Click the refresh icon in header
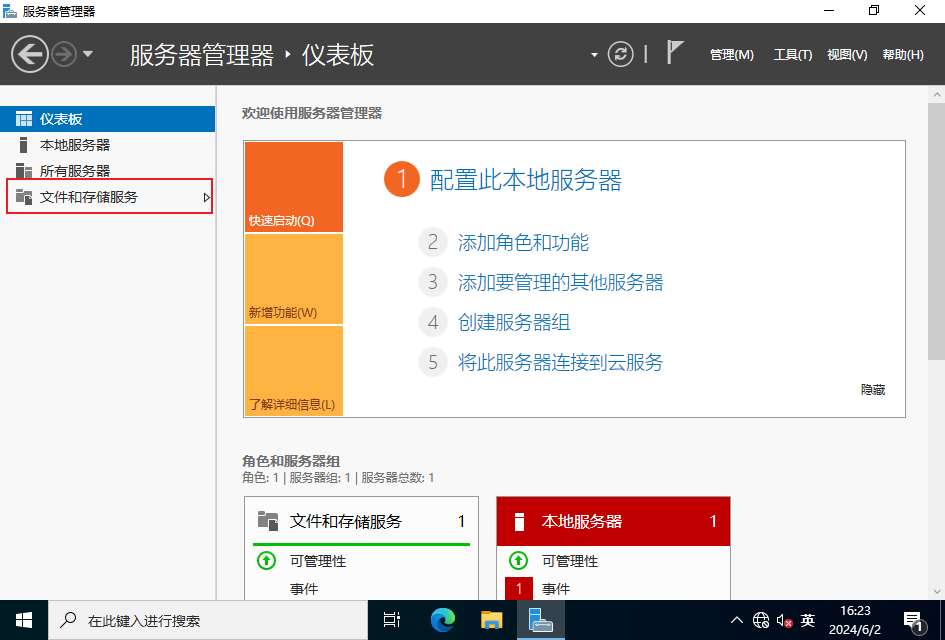The width and height of the screenshot is (945, 640). point(621,54)
